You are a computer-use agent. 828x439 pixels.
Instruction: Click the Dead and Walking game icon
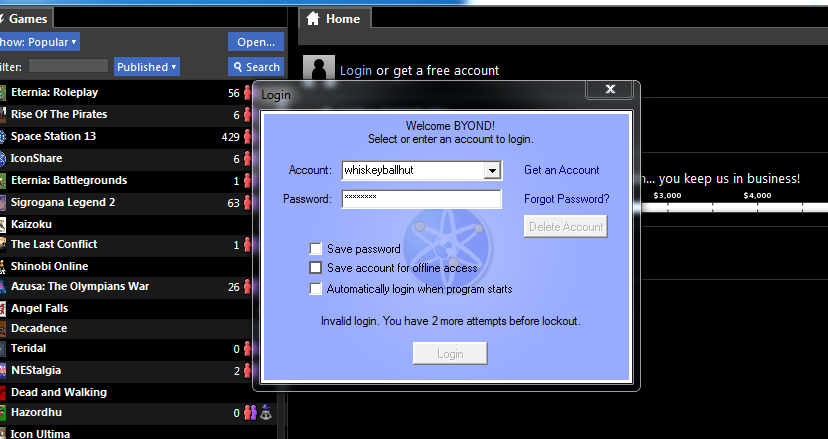3,393
